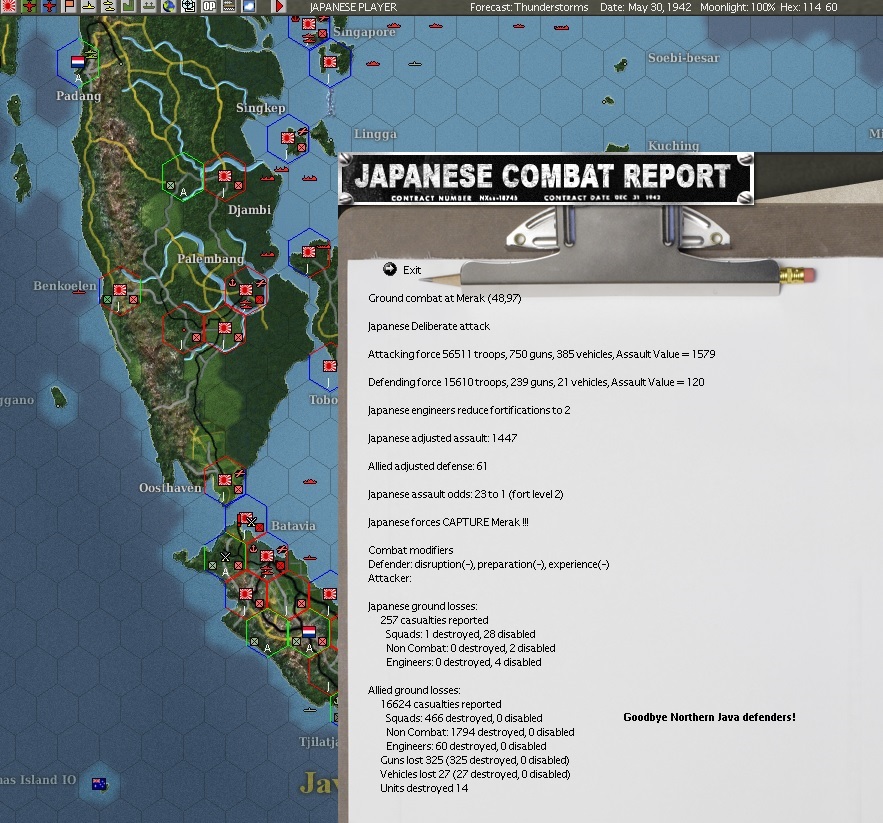Click the orange flag toolbar icon
The height and width of the screenshot is (823, 883).
click(69, 6)
